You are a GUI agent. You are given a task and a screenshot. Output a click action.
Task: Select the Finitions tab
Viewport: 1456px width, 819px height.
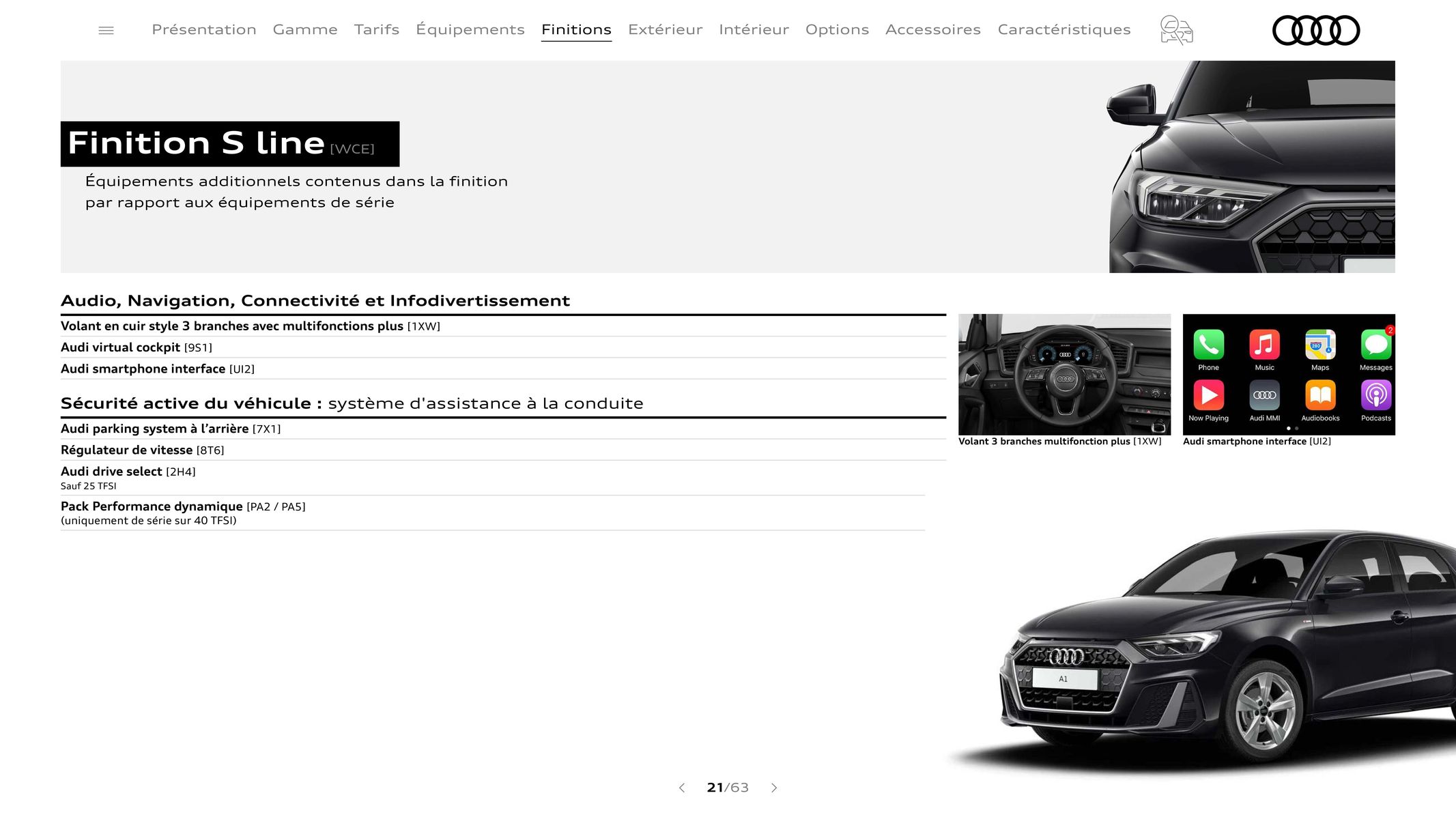[x=576, y=29]
